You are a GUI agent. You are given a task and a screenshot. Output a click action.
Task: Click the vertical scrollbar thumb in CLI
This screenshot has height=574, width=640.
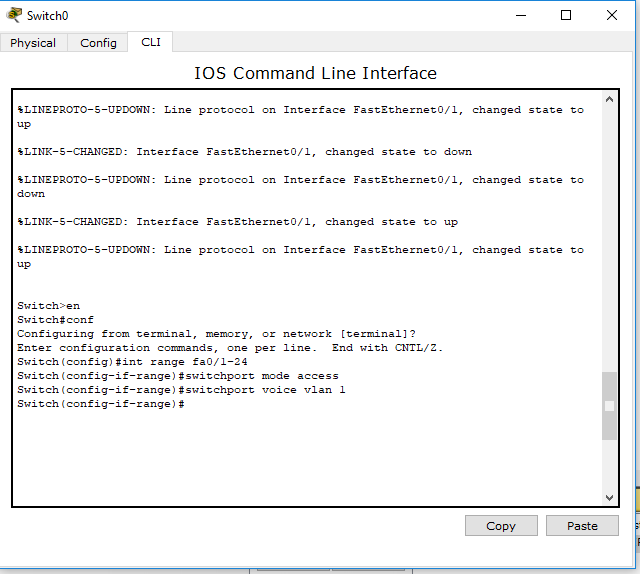pyautogui.click(x=609, y=406)
